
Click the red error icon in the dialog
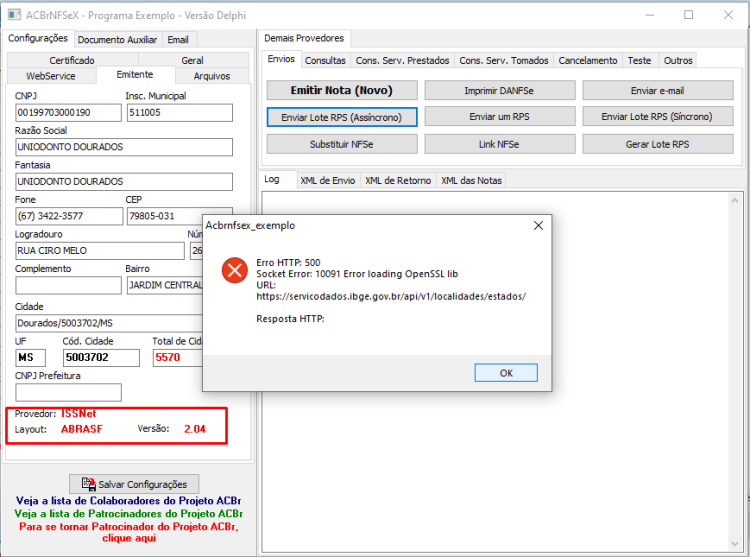point(234,270)
